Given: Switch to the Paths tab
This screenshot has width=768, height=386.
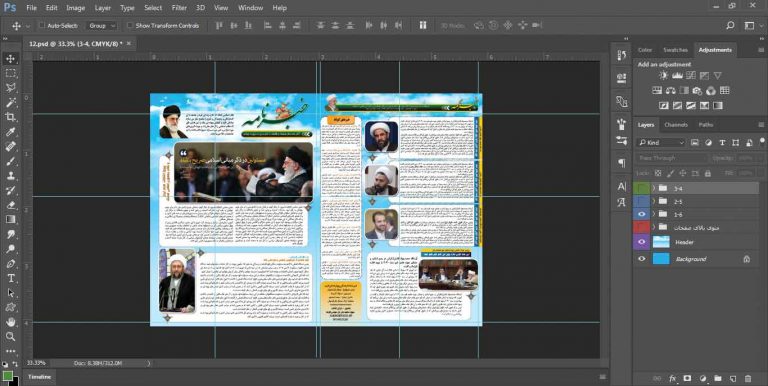Looking at the screenshot, I should pos(706,125).
